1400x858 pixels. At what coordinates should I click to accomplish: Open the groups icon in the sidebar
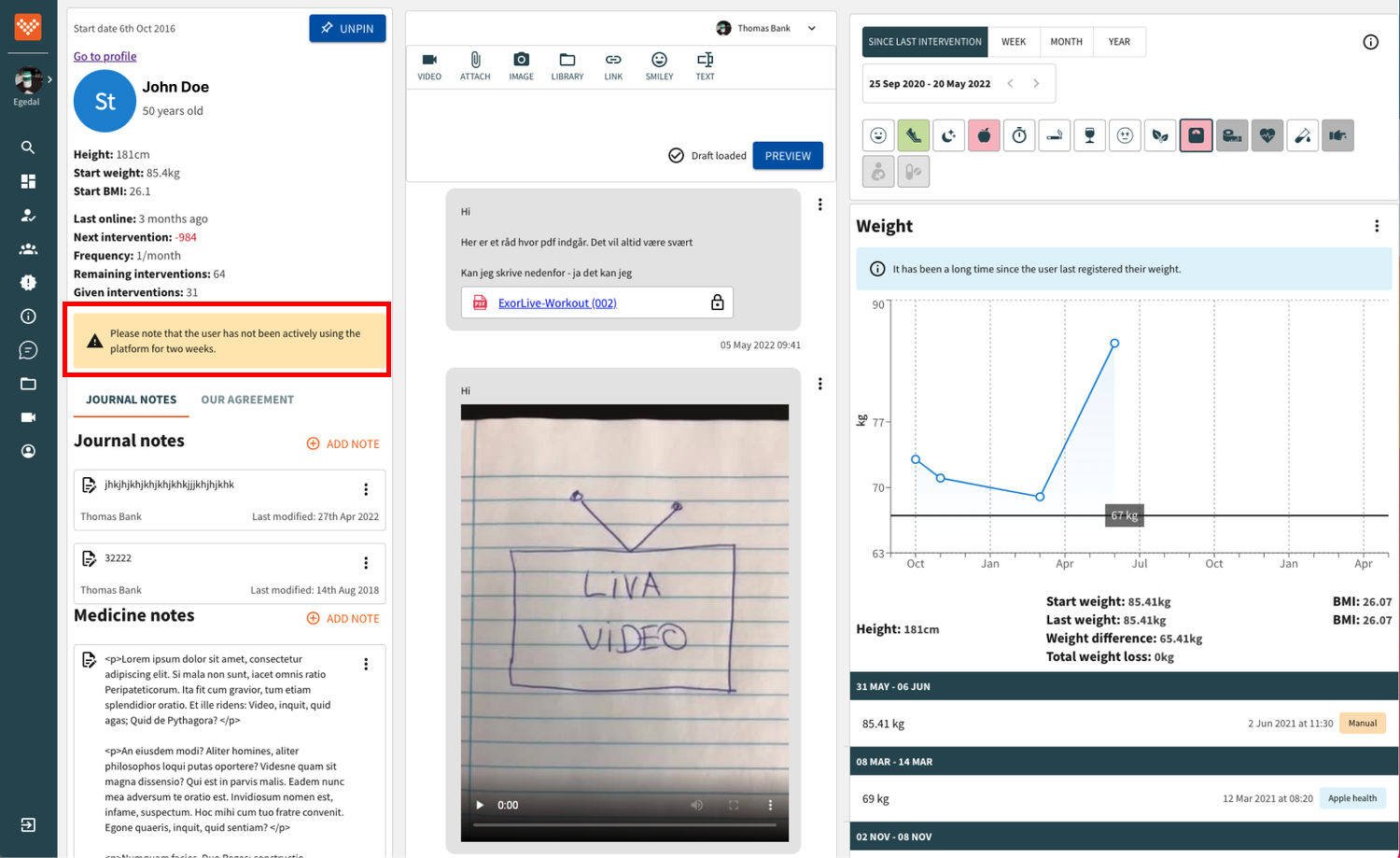point(28,249)
